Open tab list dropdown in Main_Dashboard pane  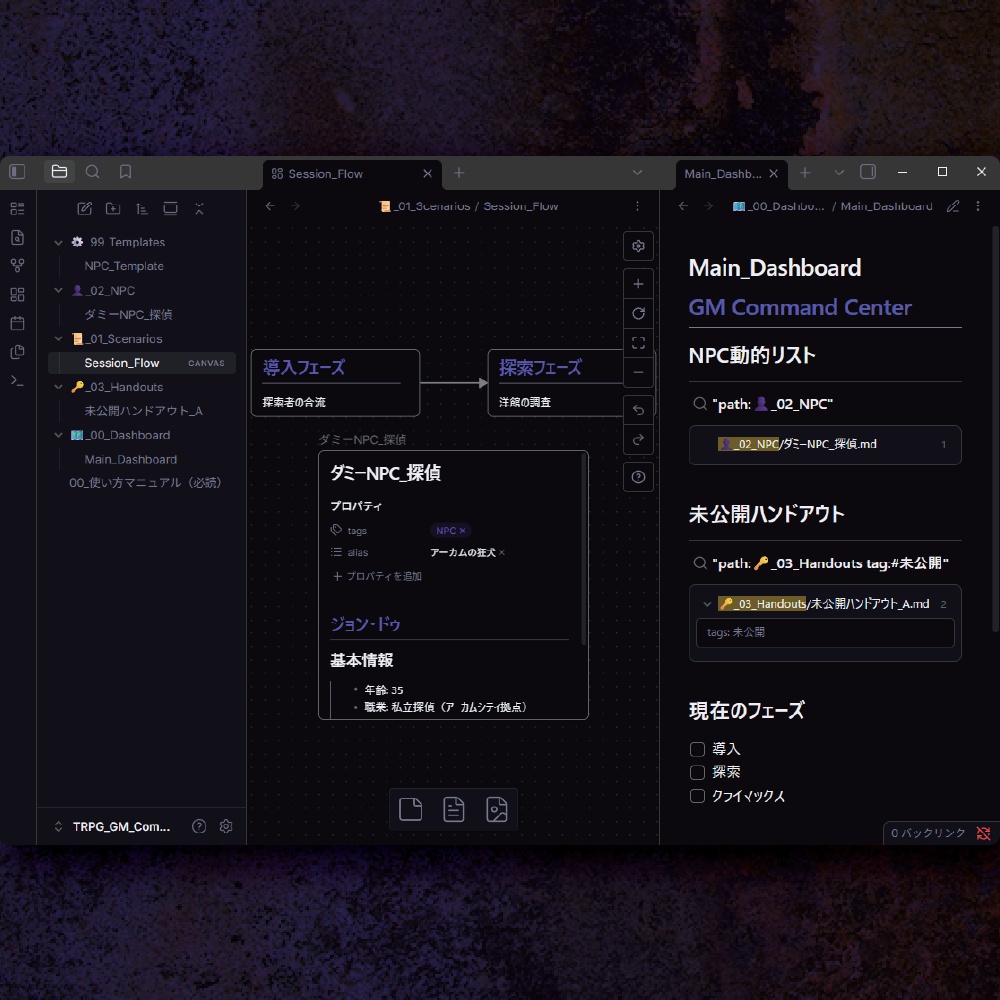(839, 173)
